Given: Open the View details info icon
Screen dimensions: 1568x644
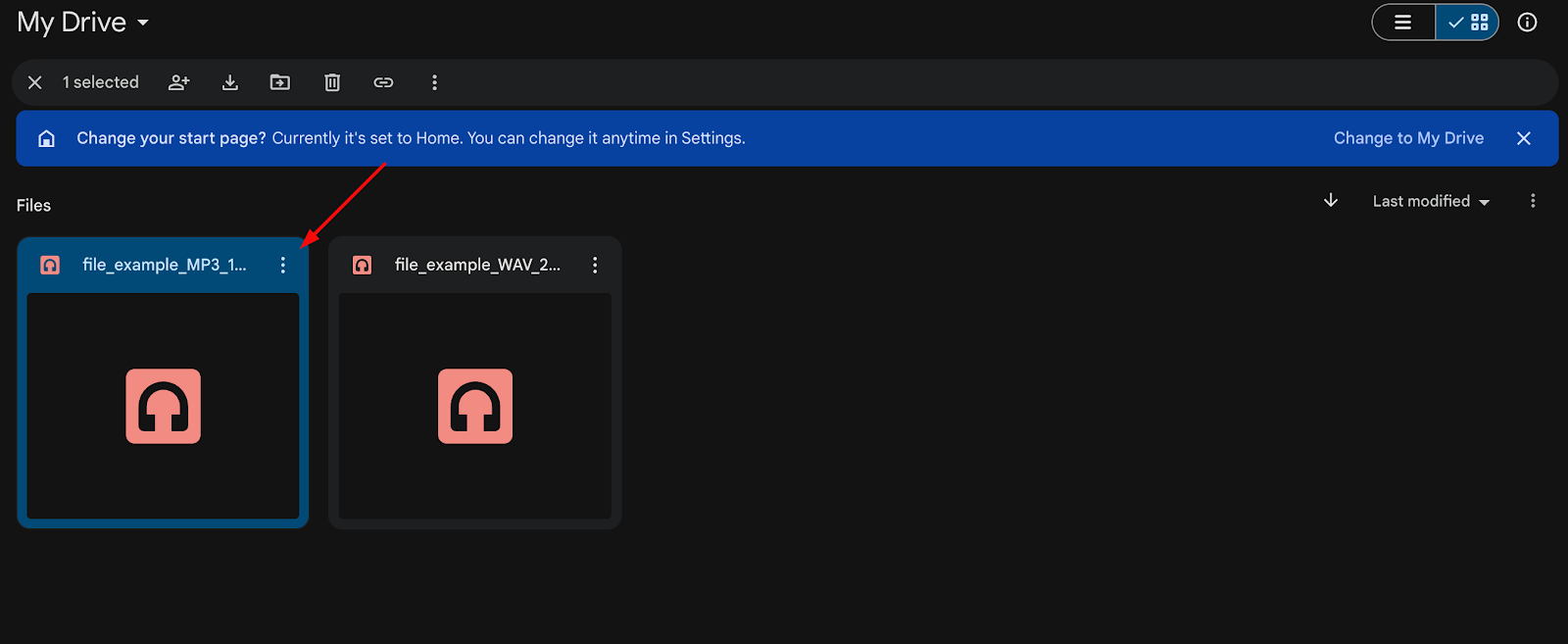Looking at the screenshot, I should pos(1527,23).
